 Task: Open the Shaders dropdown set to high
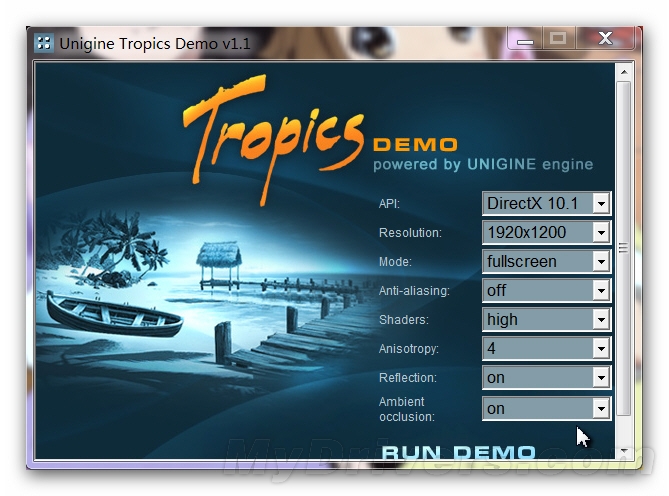coord(547,319)
